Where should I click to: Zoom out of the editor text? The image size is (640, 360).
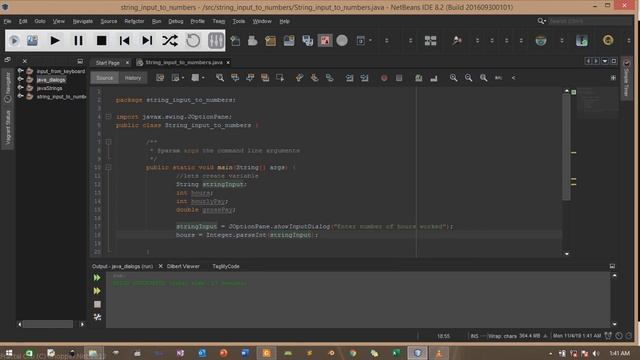pyautogui.click(x=469, y=78)
